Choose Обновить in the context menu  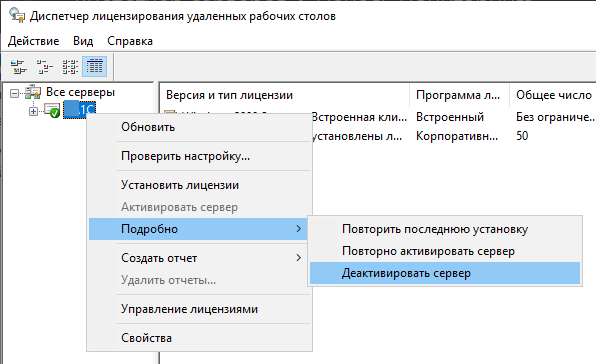[x=199, y=127]
